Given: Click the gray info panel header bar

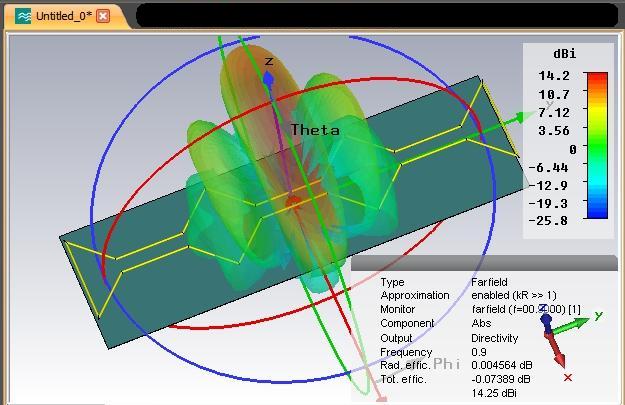Looking at the screenshot, I should pos(484,263).
